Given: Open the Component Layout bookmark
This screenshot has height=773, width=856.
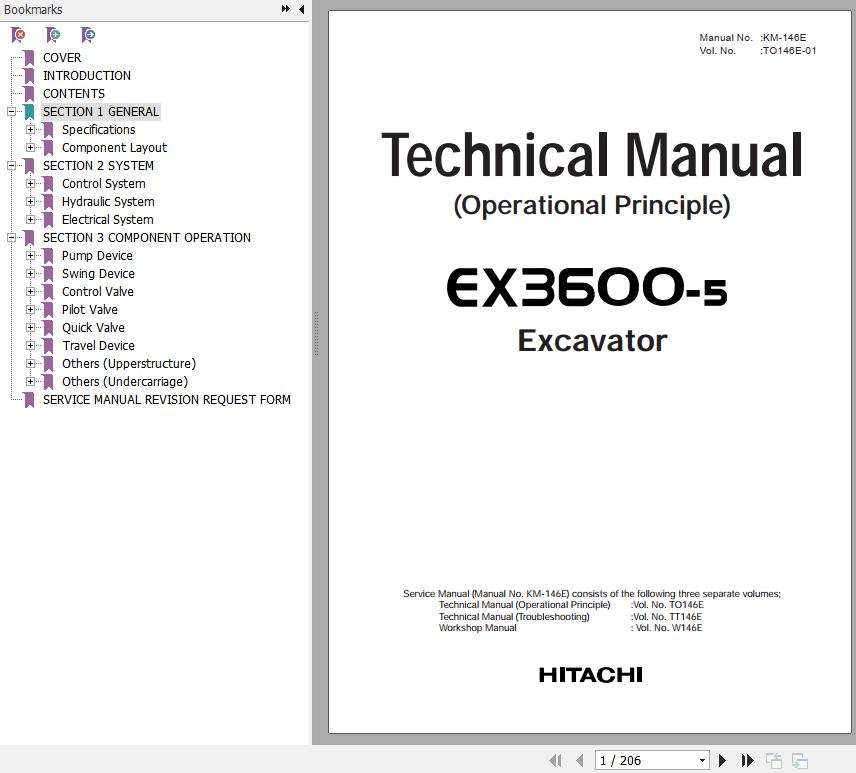Looking at the screenshot, I should [115, 148].
